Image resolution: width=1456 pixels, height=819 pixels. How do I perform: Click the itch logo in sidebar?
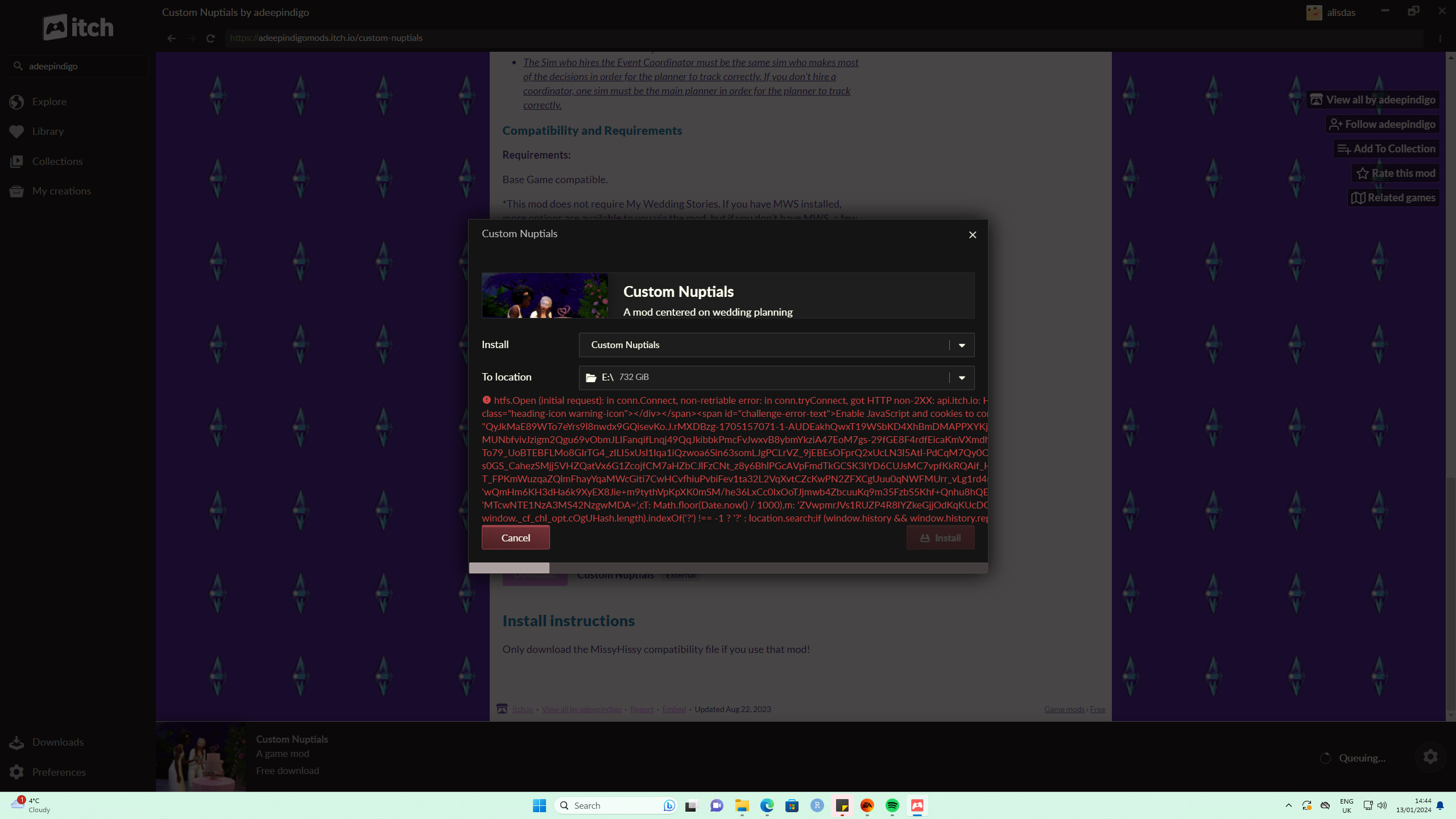(78, 27)
